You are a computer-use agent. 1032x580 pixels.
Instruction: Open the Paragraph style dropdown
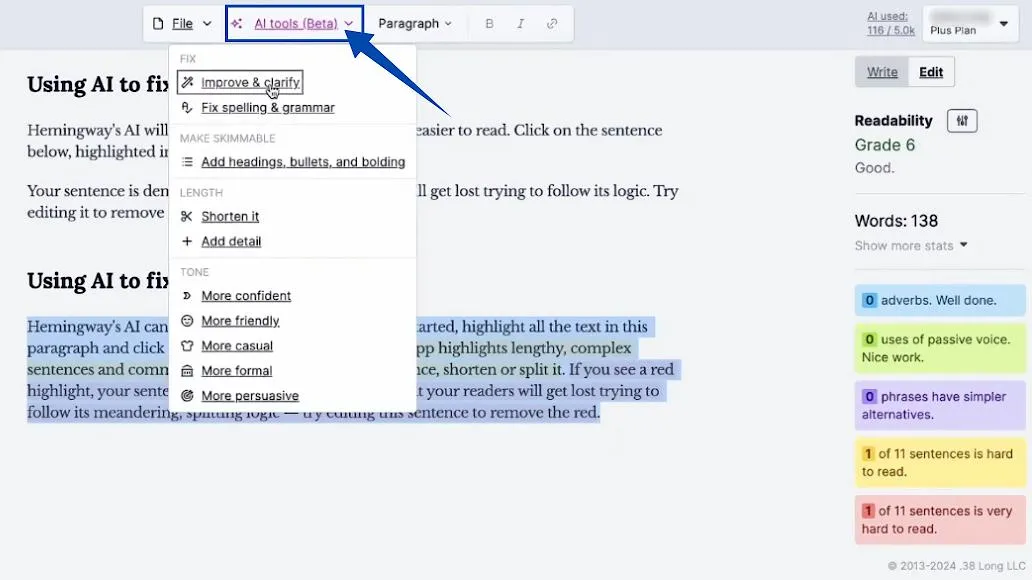[414, 22]
